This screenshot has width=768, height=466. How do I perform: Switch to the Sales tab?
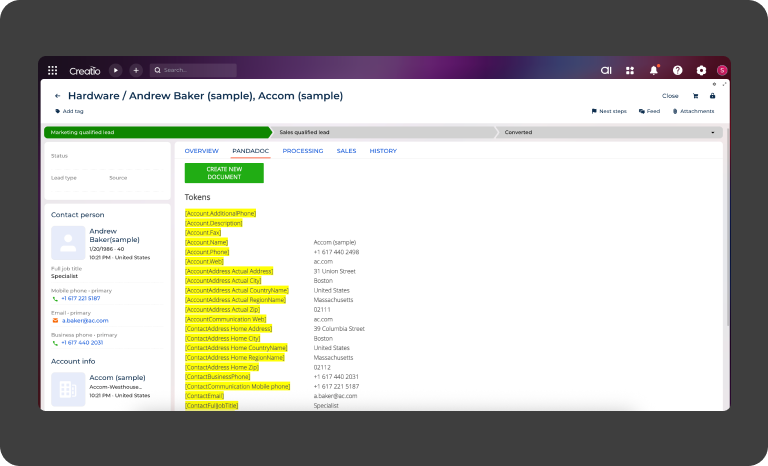[x=346, y=151]
